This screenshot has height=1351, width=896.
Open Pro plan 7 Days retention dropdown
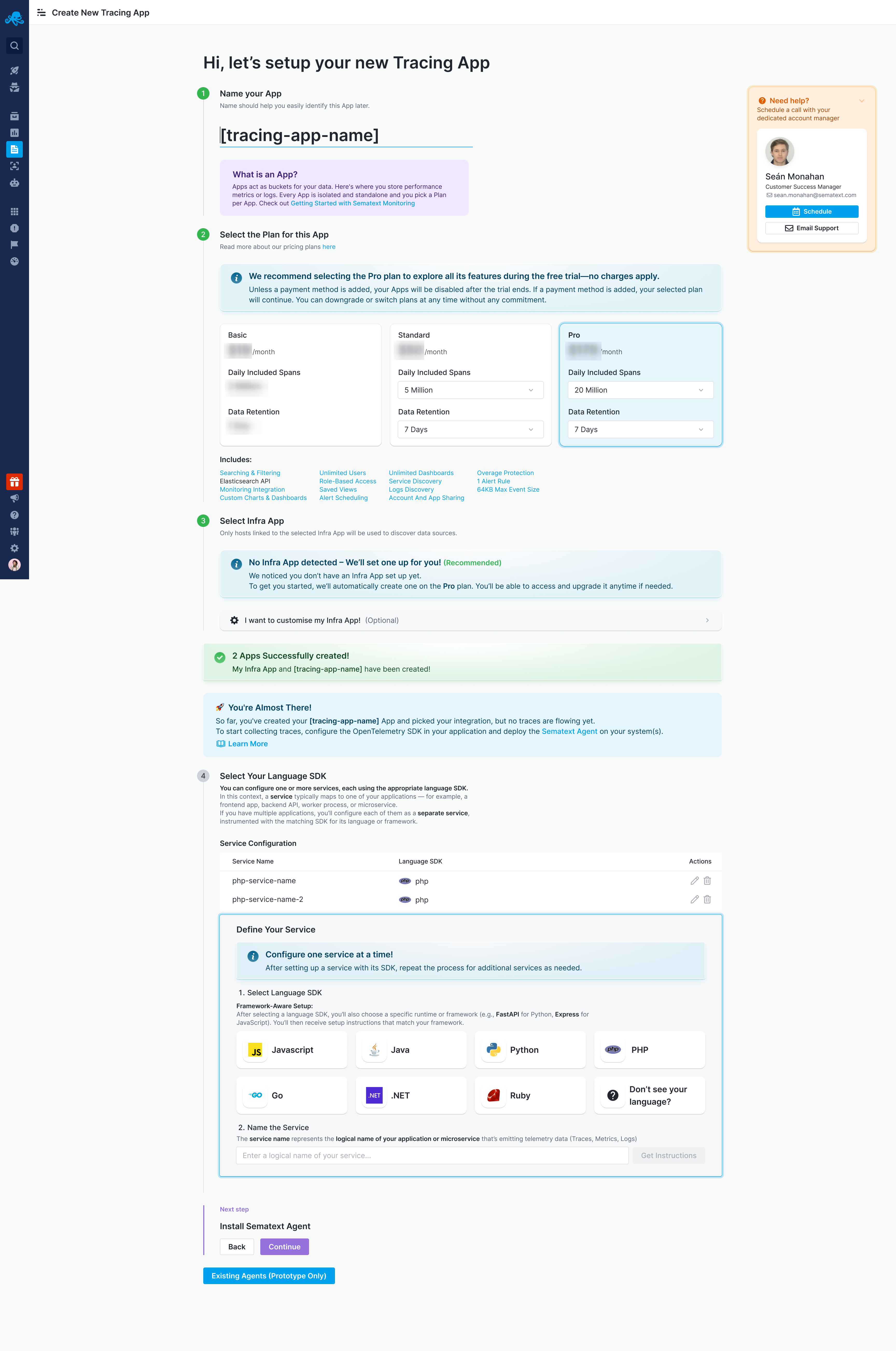point(641,429)
